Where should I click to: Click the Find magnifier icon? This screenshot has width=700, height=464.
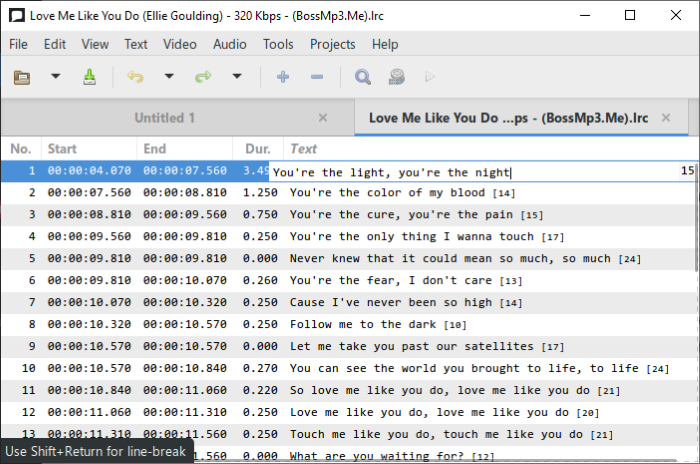point(362,77)
